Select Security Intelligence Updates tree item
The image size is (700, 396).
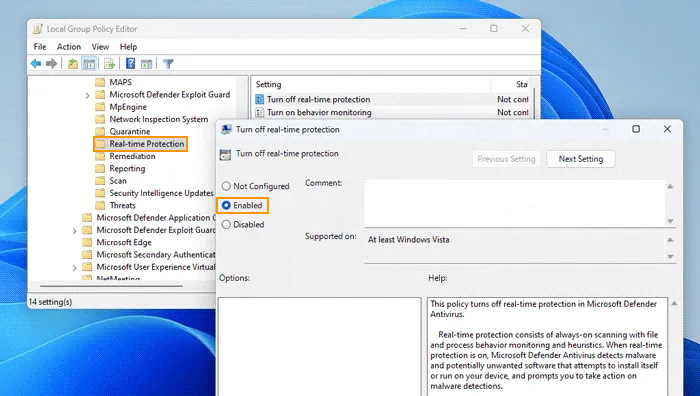[161, 193]
